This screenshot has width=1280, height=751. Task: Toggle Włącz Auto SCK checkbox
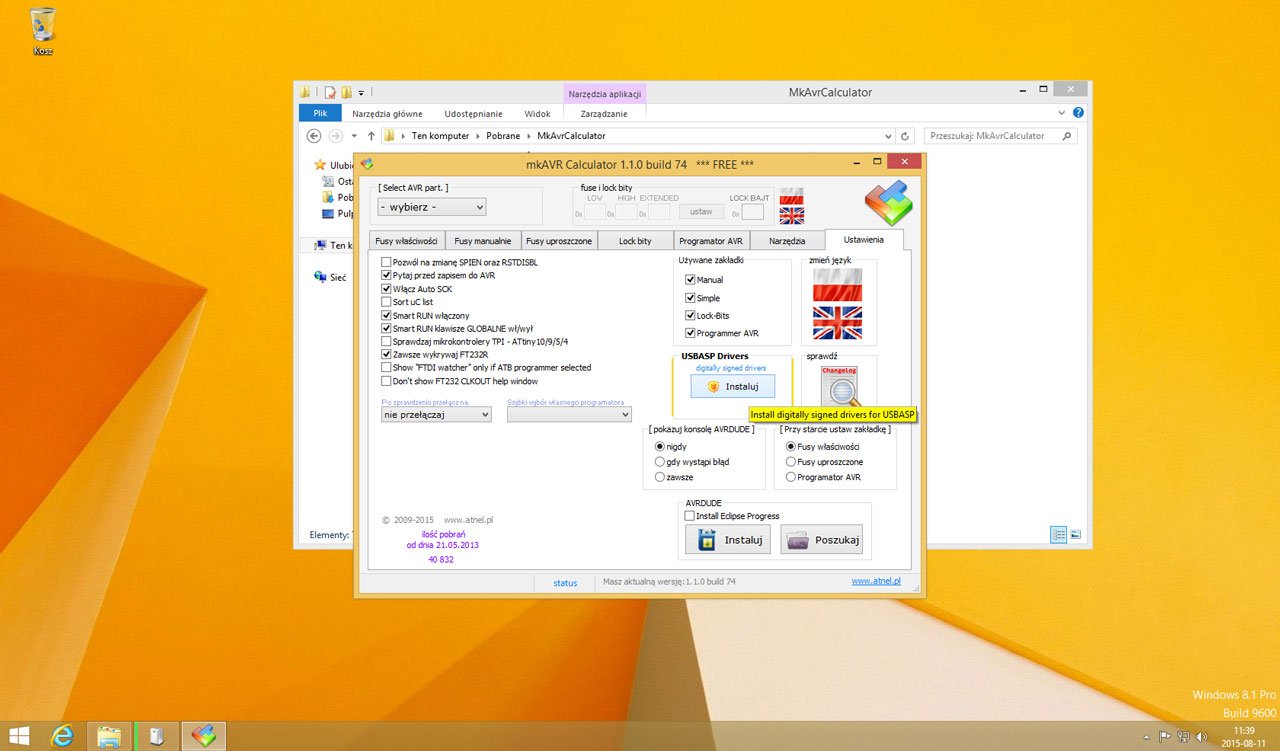point(386,289)
